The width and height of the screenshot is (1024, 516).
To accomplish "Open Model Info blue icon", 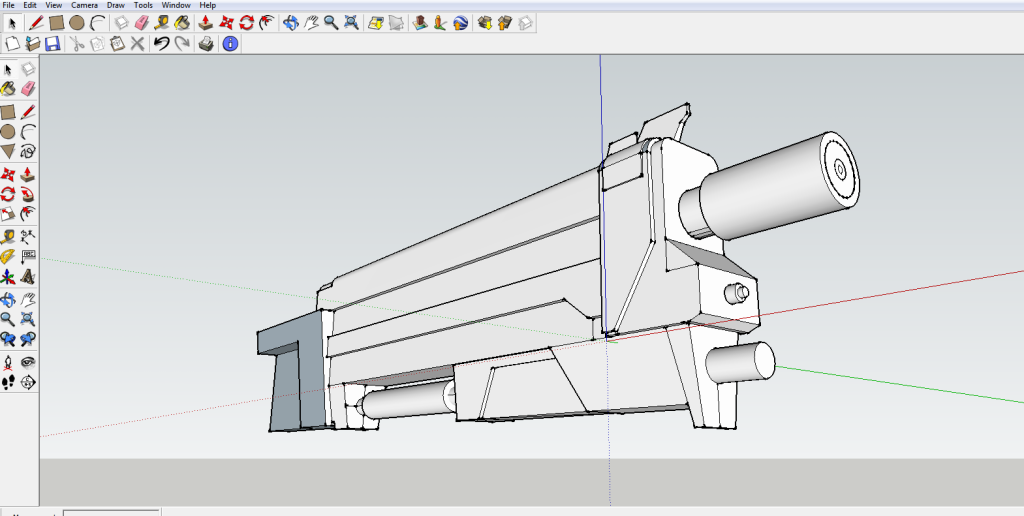I will coord(230,44).
